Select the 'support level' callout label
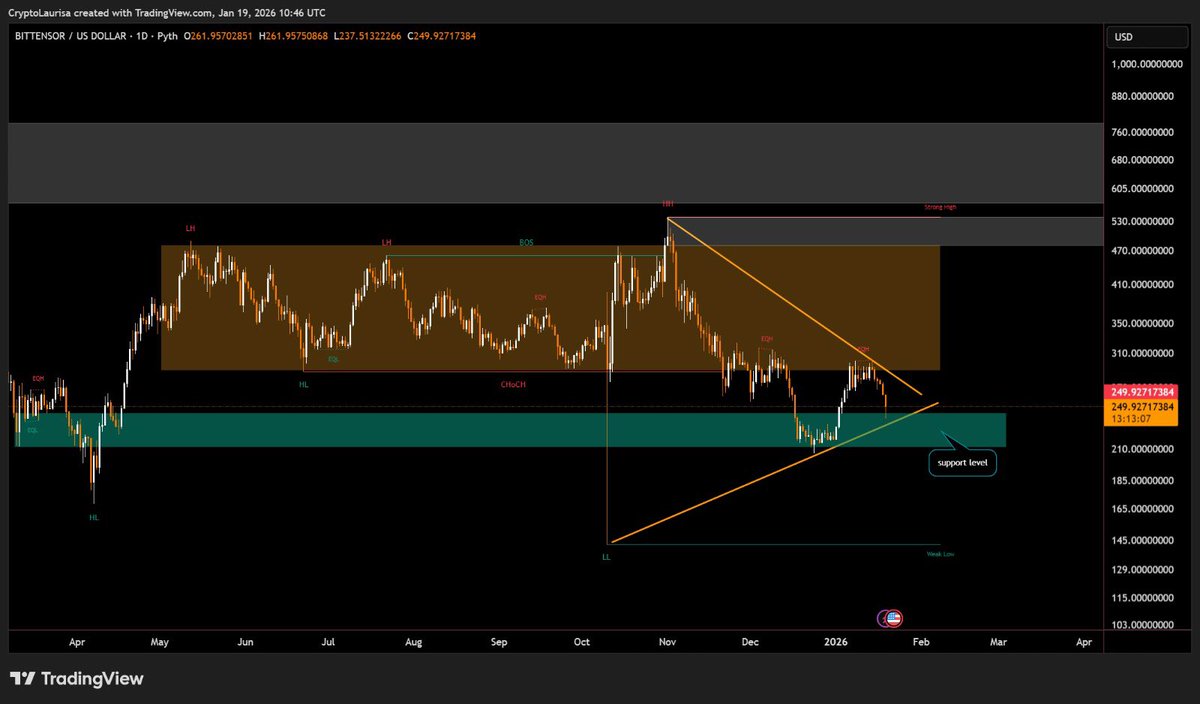 coord(961,462)
